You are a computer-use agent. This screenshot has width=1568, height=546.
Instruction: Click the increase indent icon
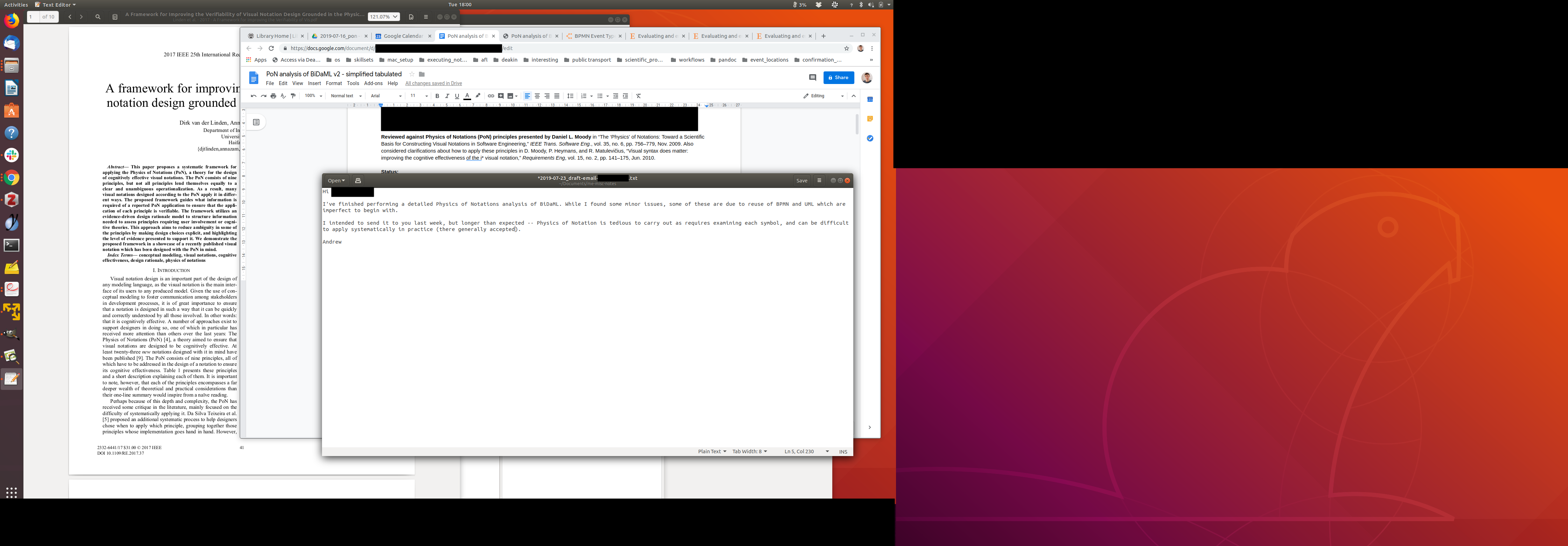pyautogui.click(x=625, y=96)
